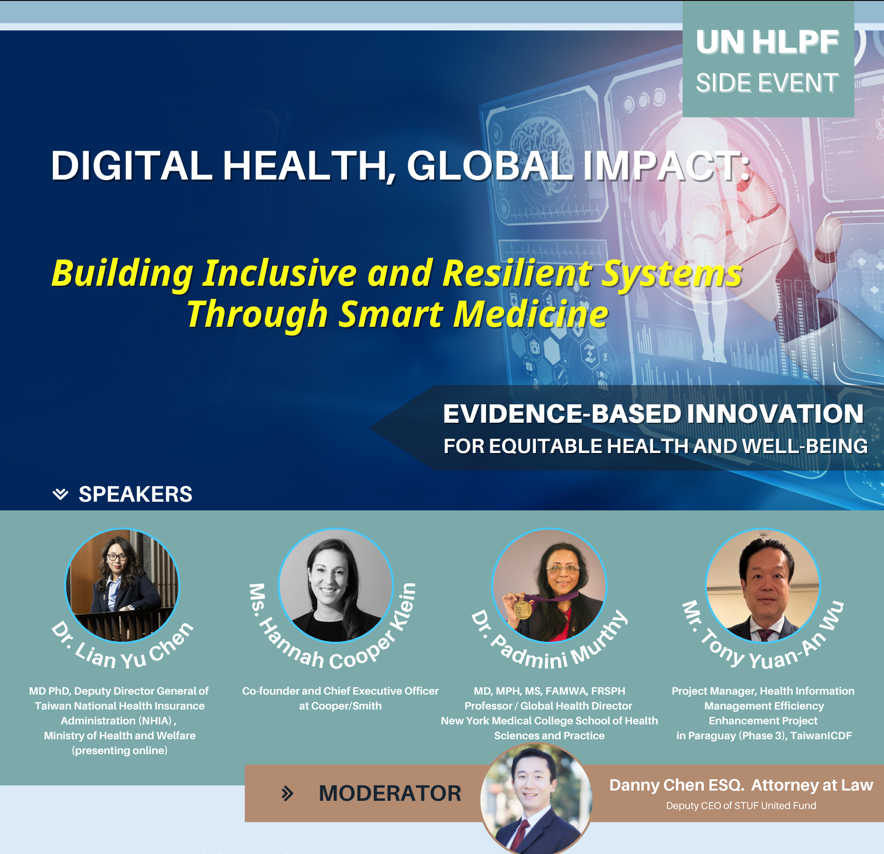Click Danny Chen ESQ. Attorney at Law name
Image resolution: width=884 pixels, height=854 pixels.
740,785
